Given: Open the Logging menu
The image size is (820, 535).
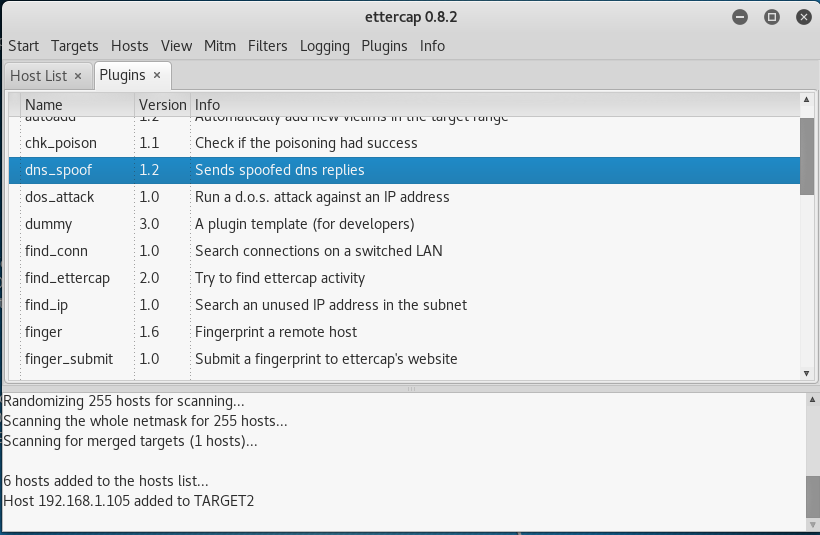Looking at the screenshot, I should (324, 46).
